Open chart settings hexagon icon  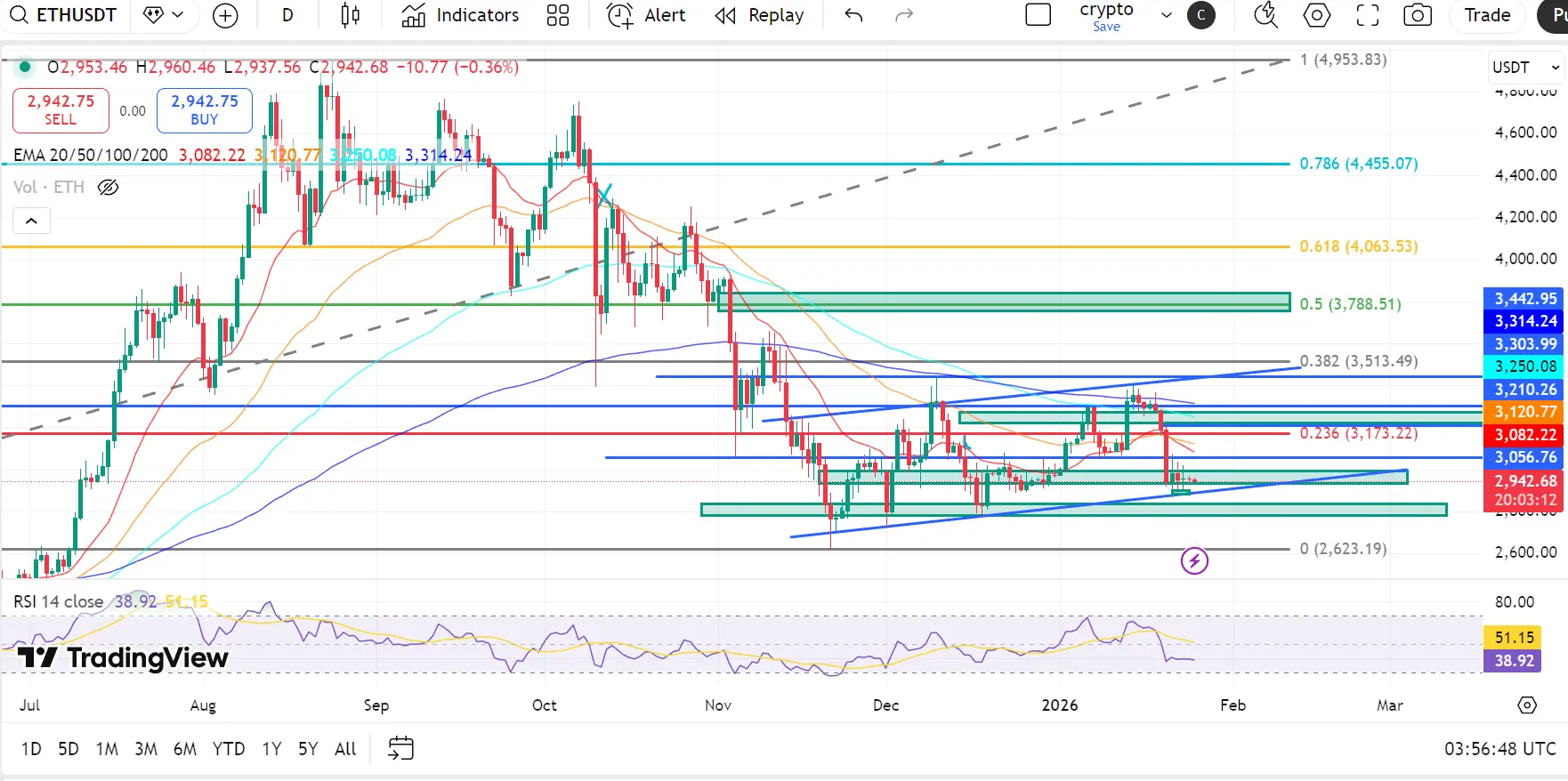tap(1316, 15)
